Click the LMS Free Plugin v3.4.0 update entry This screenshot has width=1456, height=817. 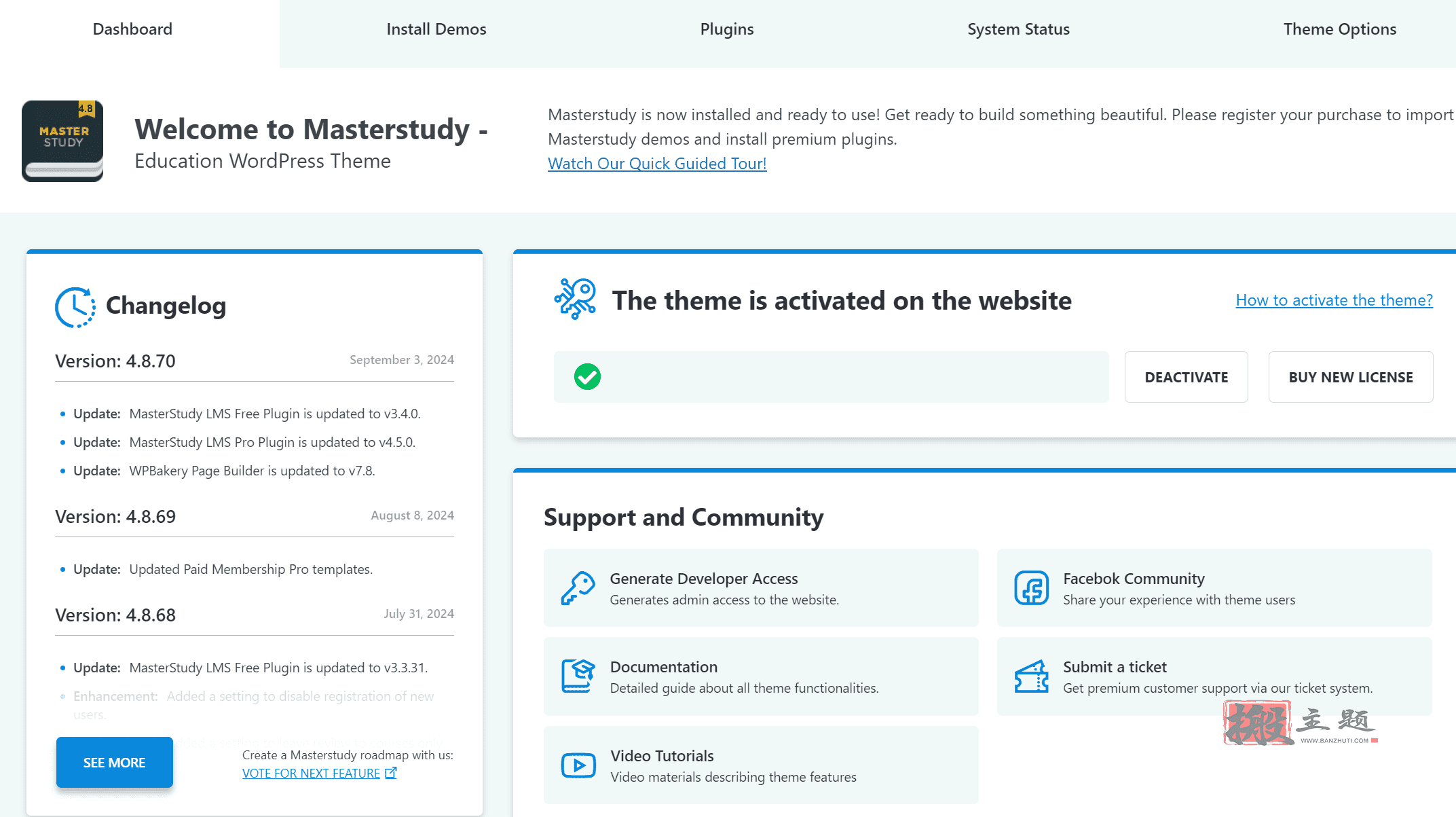[x=247, y=414]
